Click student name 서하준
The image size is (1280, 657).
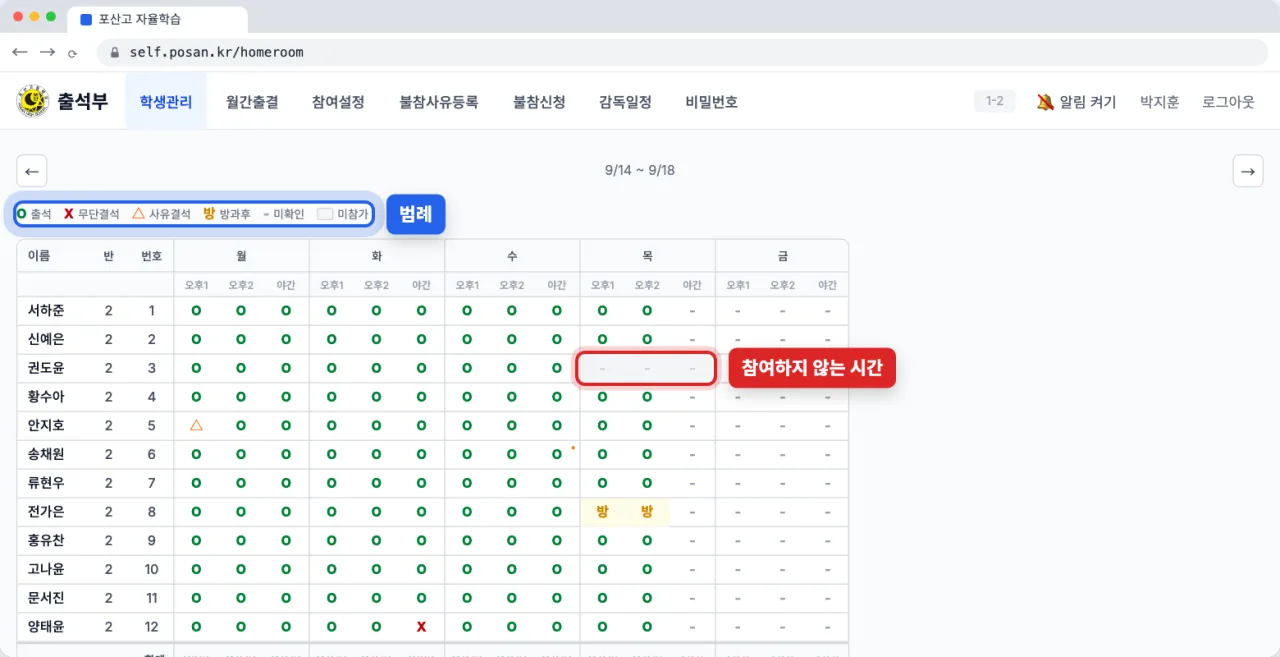pos(46,311)
